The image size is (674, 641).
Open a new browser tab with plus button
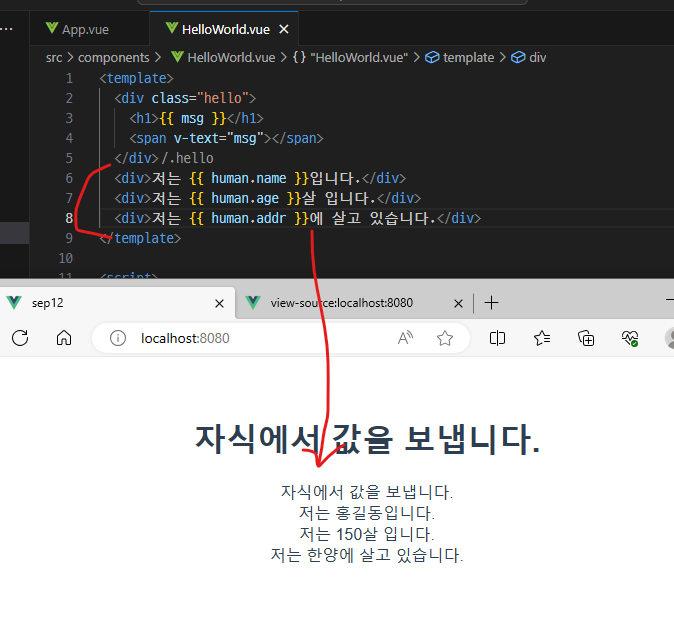point(491,303)
